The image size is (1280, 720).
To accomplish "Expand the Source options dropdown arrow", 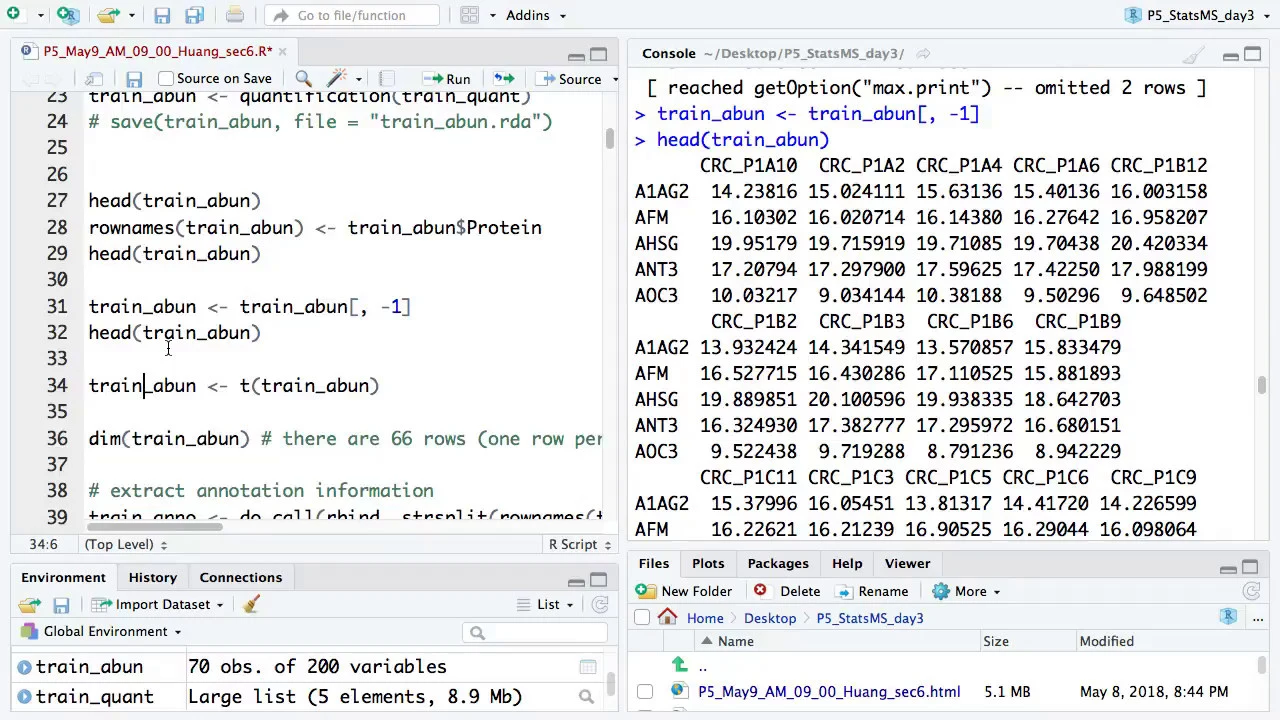I will click(x=615, y=79).
